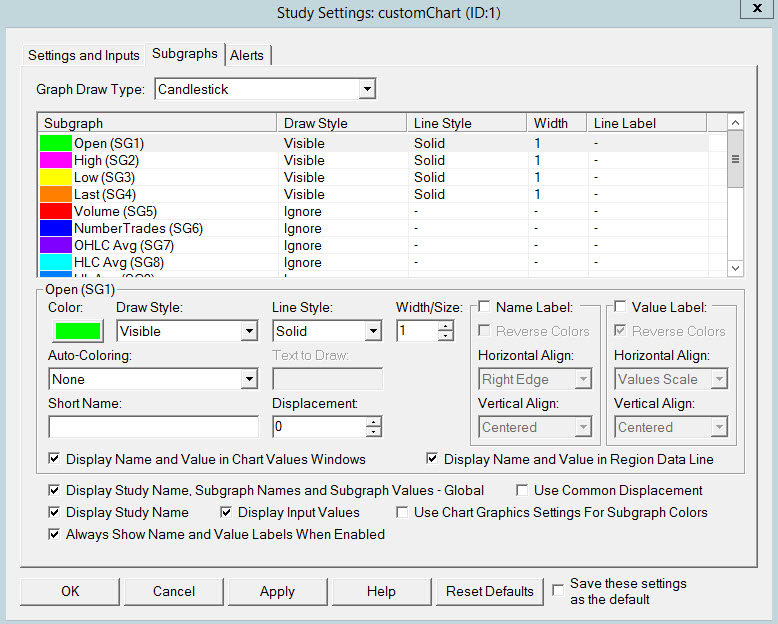The width and height of the screenshot is (778, 624).
Task: Uncheck Display Input Values option
Action: click(227, 513)
